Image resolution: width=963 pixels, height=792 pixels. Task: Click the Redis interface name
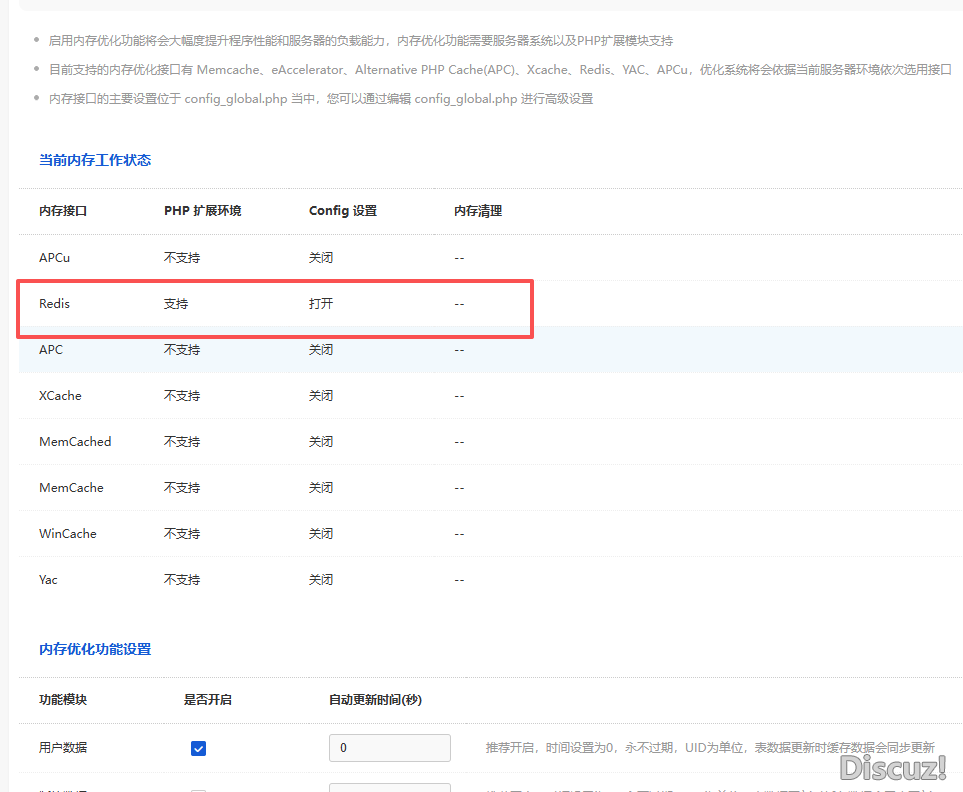click(x=55, y=304)
